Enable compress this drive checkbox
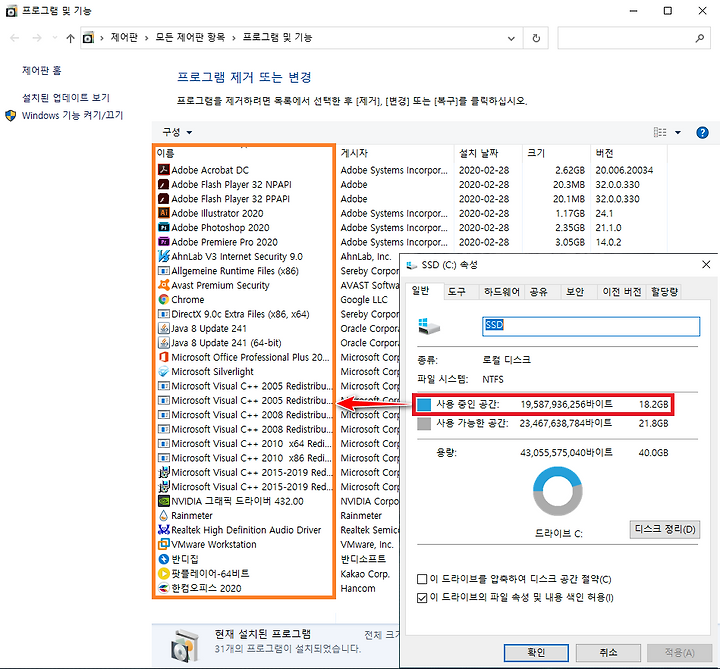Screen dimensions: 720x669 (x=422, y=579)
